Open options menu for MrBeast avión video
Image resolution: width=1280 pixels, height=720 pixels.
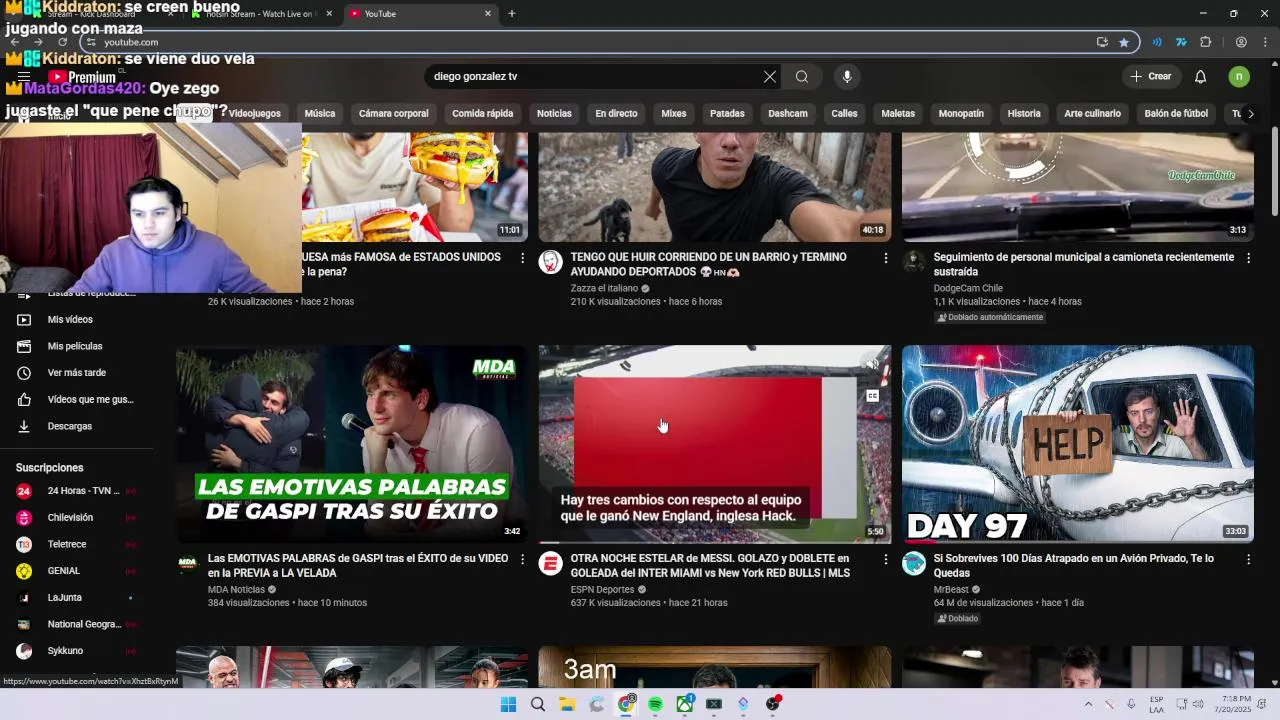click(1248, 559)
